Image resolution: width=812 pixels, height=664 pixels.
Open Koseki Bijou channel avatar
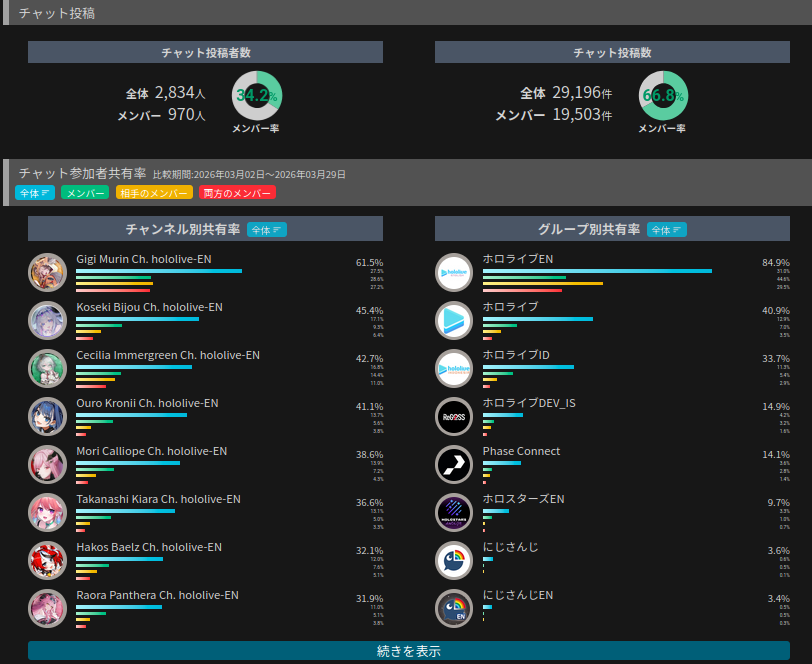[x=47, y=321]
